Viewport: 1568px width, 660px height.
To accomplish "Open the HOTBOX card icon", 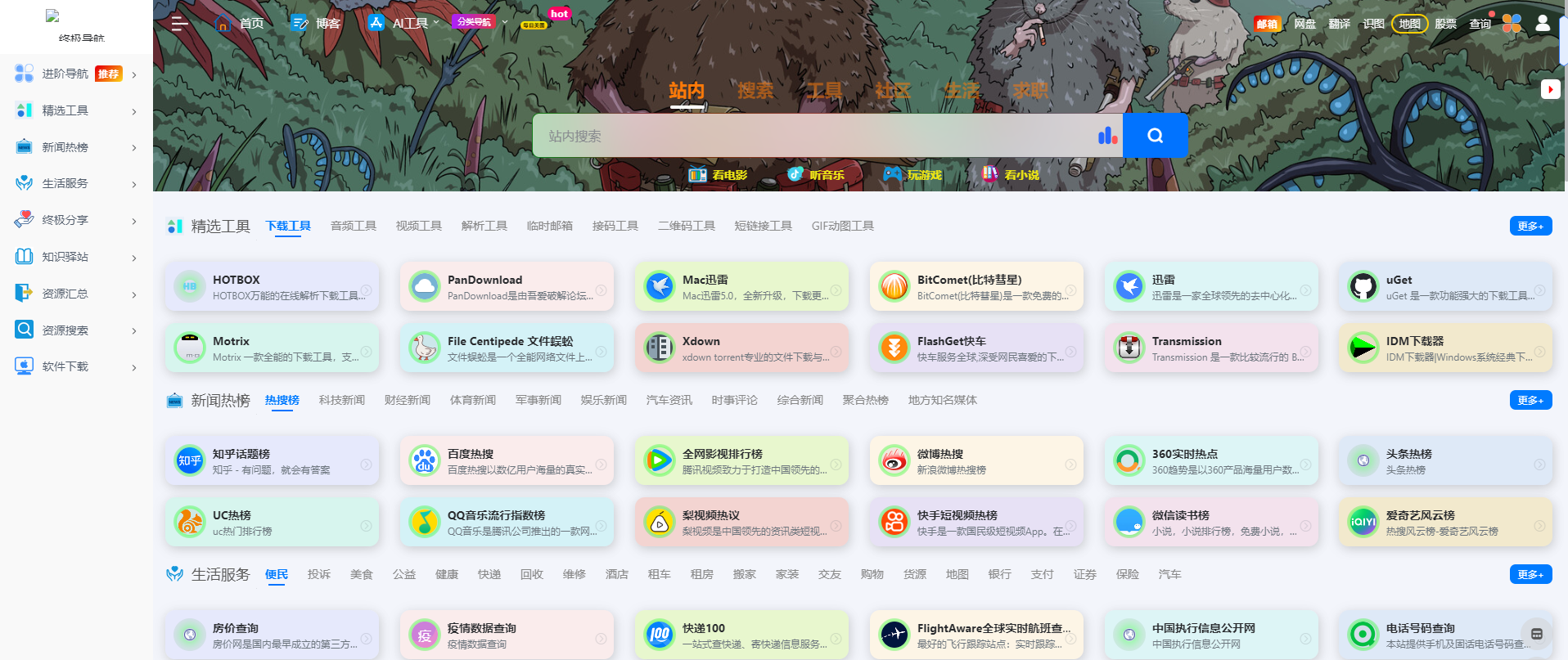I will coord(190,286).
